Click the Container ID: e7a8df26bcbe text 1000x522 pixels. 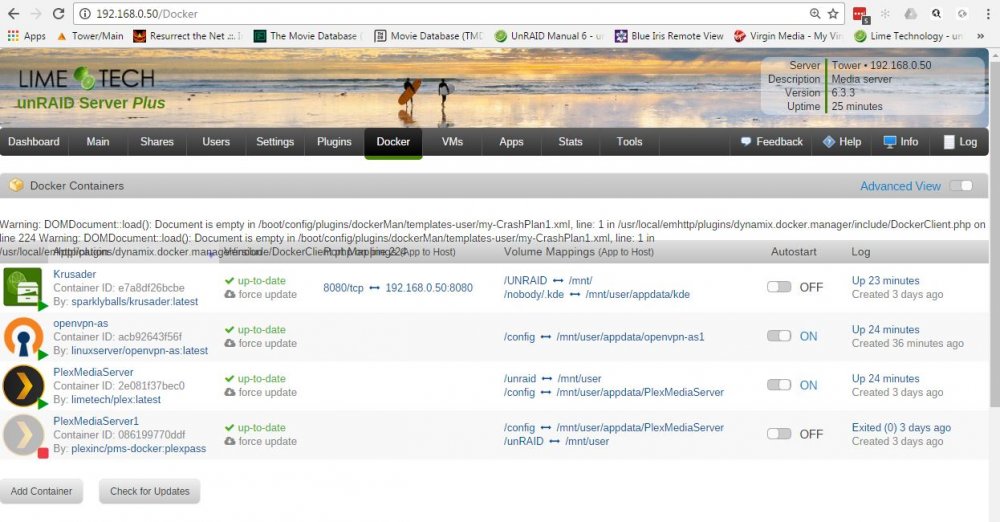(119, 288)
